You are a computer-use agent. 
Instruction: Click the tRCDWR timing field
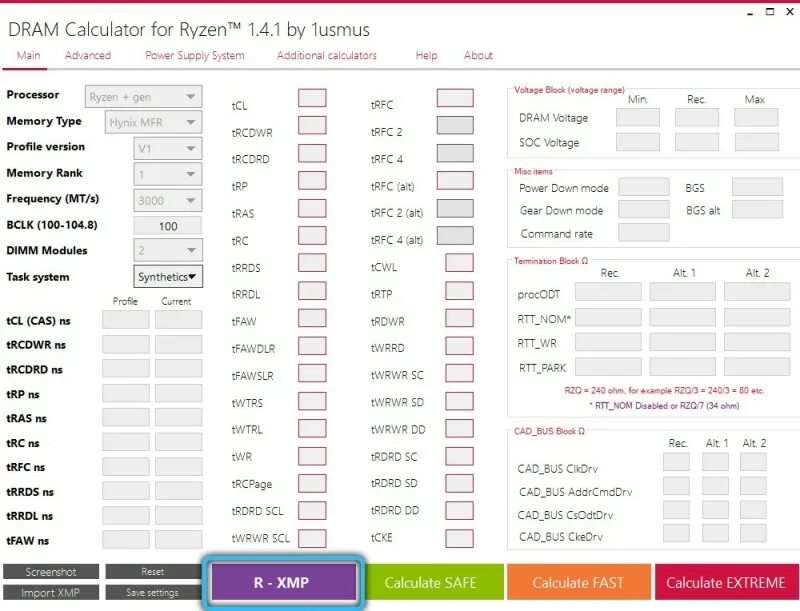[312, 125]
